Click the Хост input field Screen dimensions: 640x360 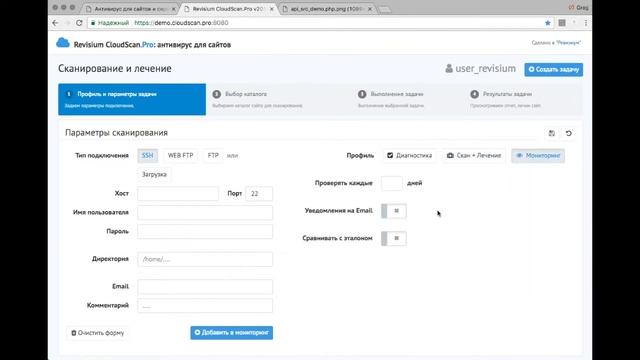(x=178, y=193)
